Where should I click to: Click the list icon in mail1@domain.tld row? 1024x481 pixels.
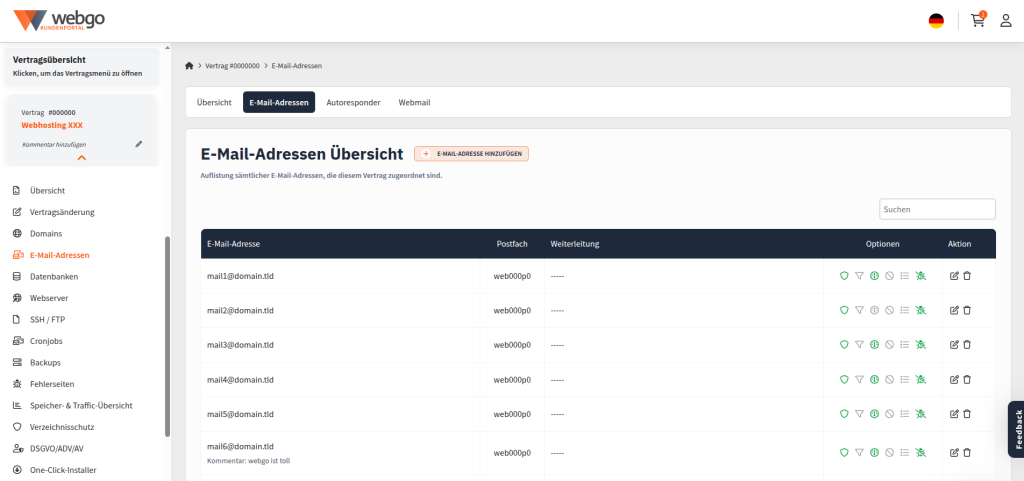[x=904, y=276]
